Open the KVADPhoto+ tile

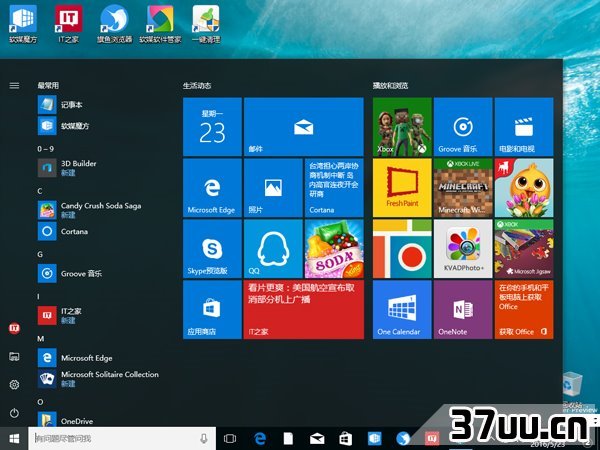click(x=463, y=249)
